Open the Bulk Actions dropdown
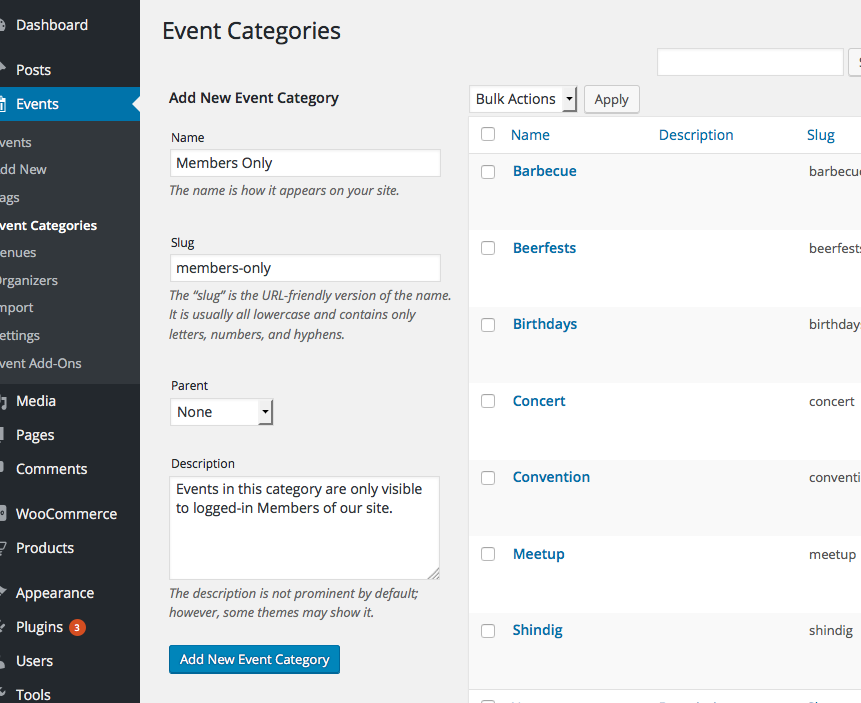861x703 pixels. coord(523,99)
